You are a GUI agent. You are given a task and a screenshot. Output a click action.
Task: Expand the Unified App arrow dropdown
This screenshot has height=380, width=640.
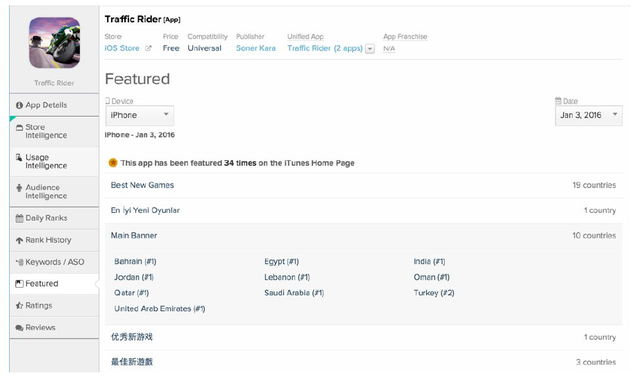pyautogui.click(x=370, y=49)
